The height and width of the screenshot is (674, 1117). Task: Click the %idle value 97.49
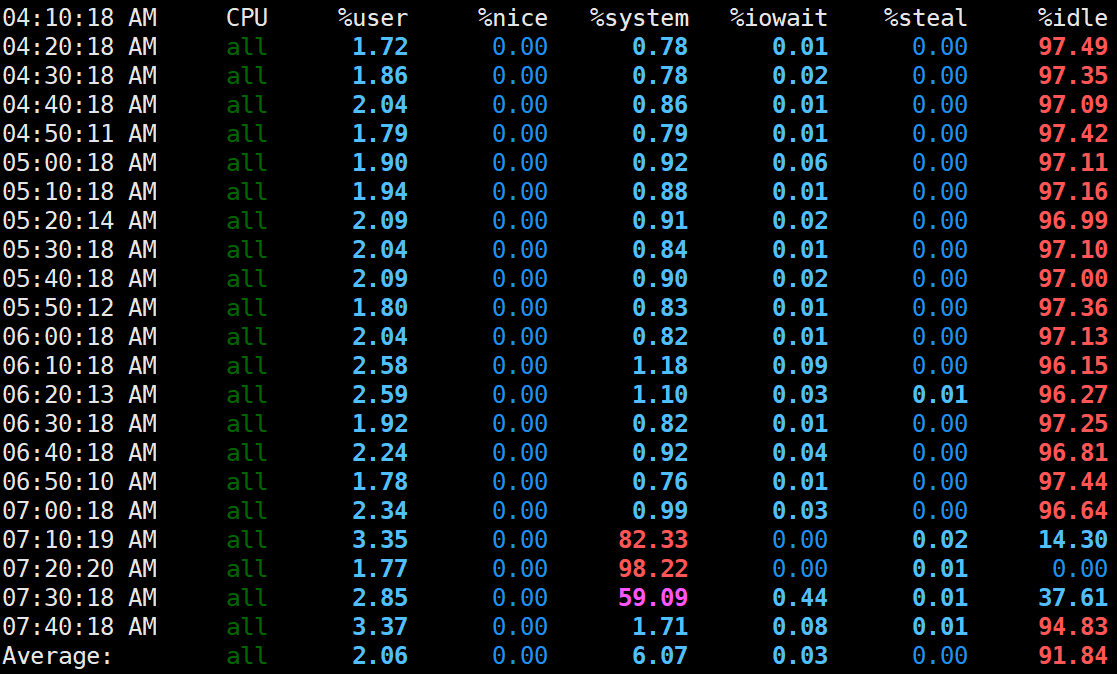click(1073, 46)
